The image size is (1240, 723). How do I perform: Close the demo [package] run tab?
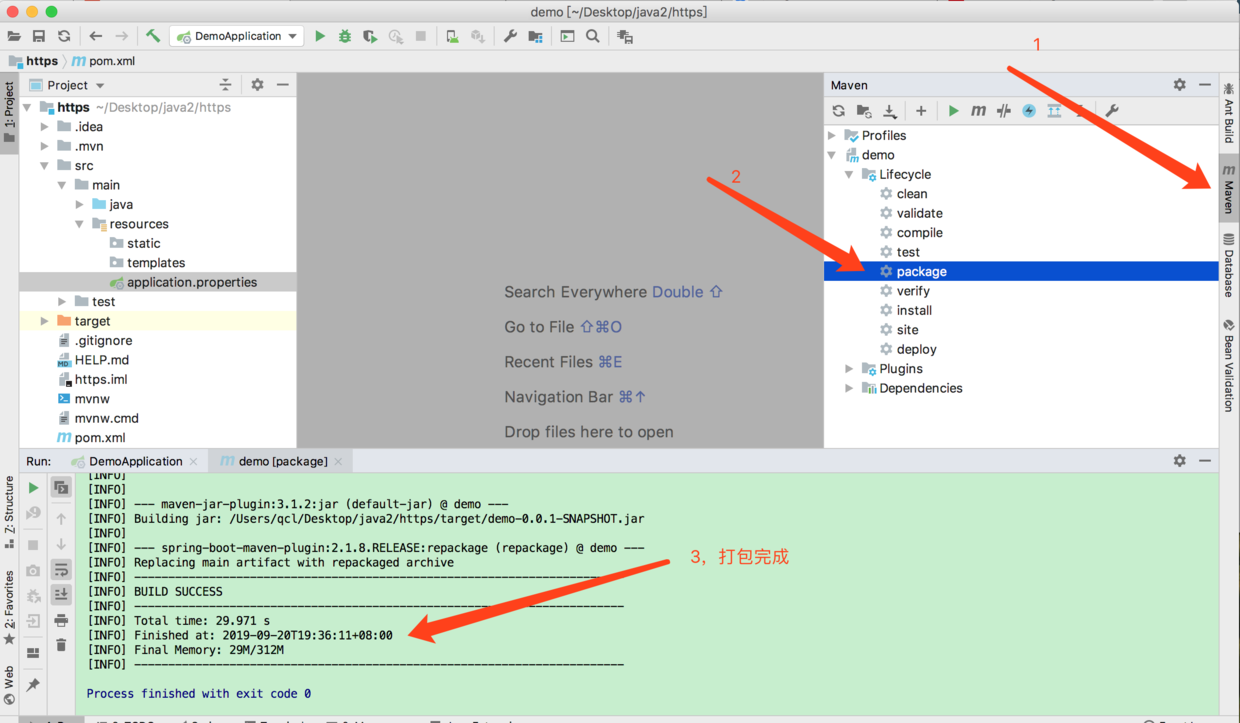(338, 461)
